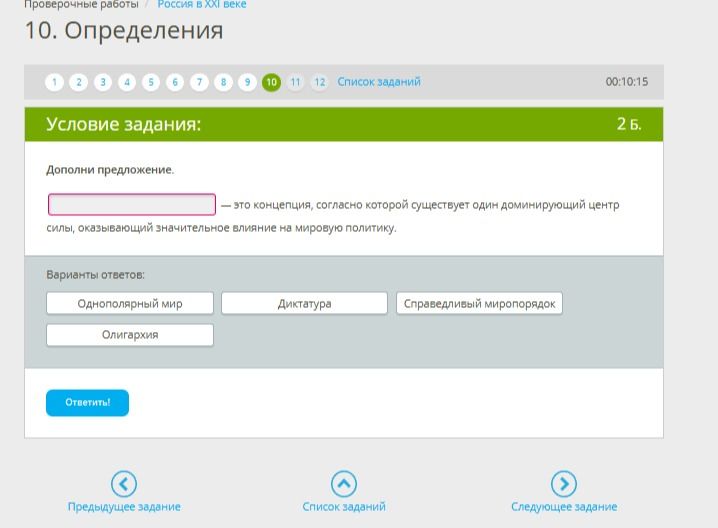
Task: Click the previous task left-arrow icon
Action: click(x=124, y=484)
